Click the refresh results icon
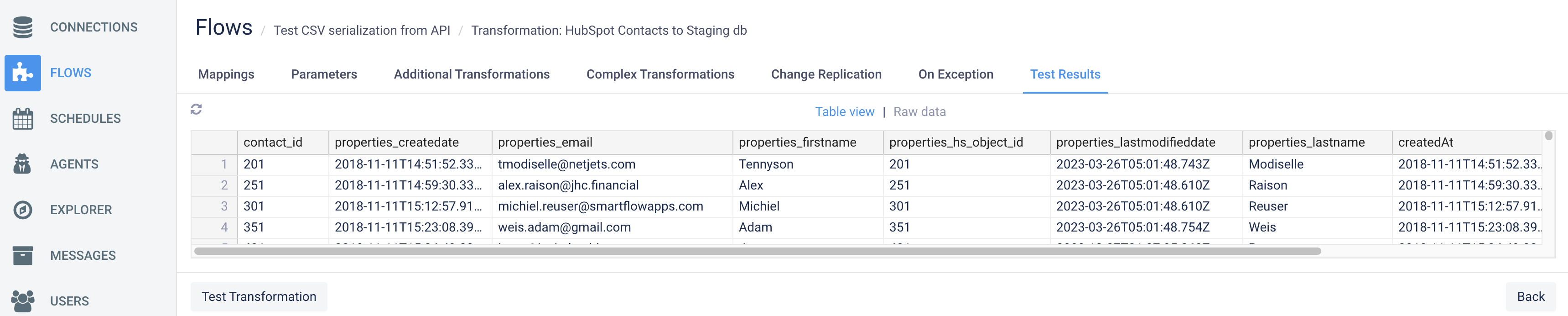The width and height of the screenshot is (1568, 316). click(196, 109)
